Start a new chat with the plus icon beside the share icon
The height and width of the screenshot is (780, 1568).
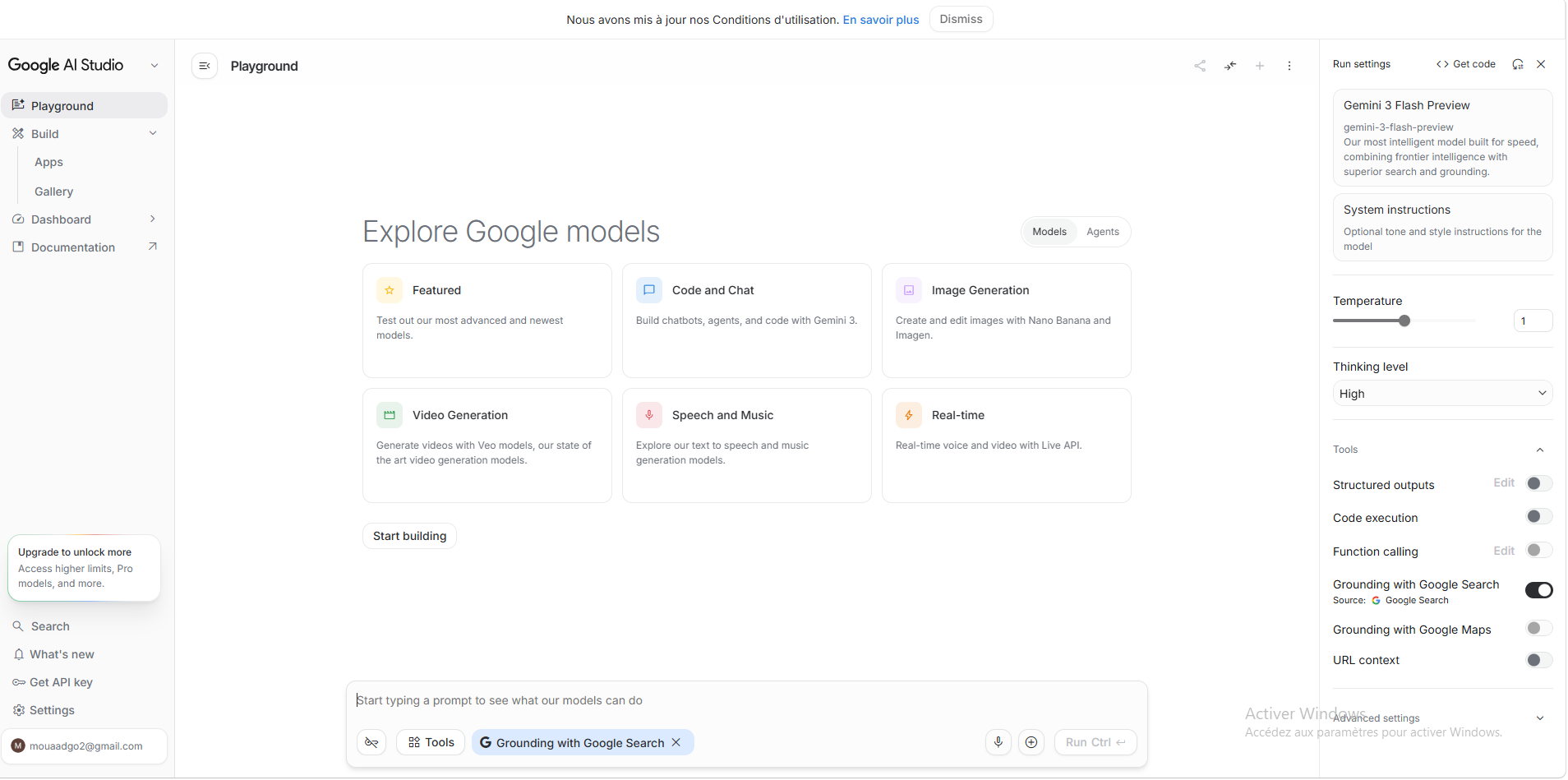tap(1260, 66)
